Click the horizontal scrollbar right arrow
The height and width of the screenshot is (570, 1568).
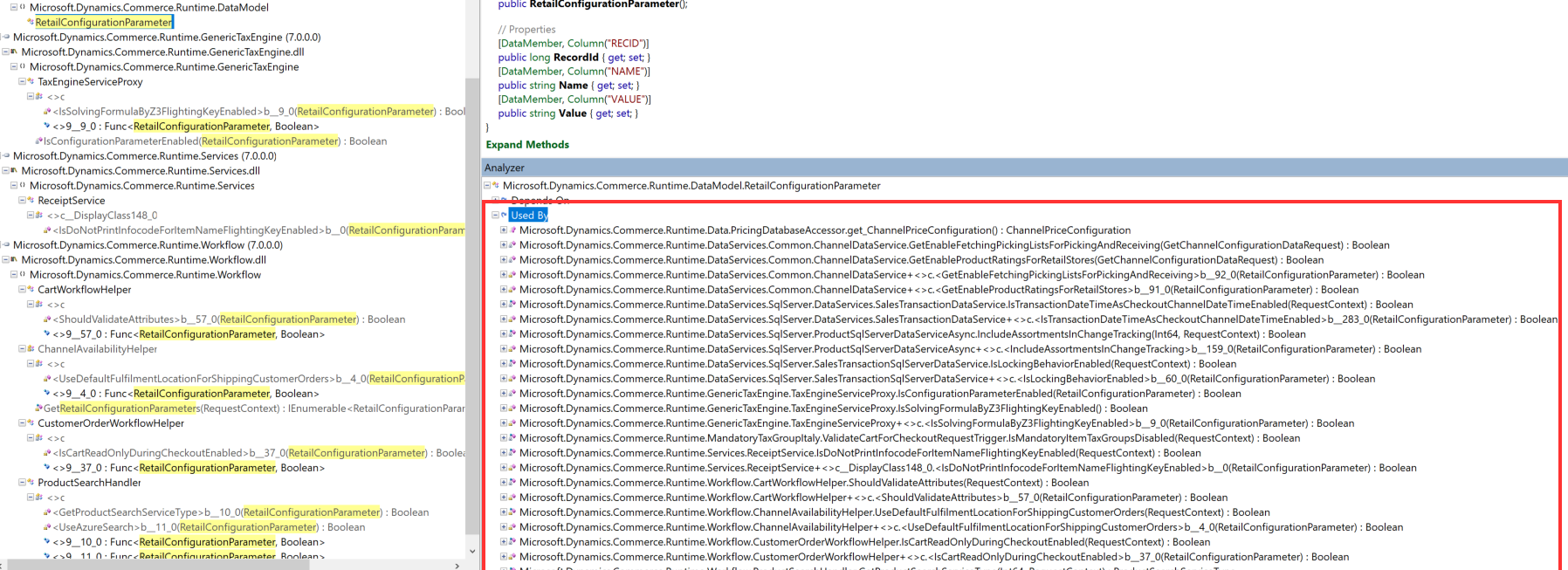point(457,565)
